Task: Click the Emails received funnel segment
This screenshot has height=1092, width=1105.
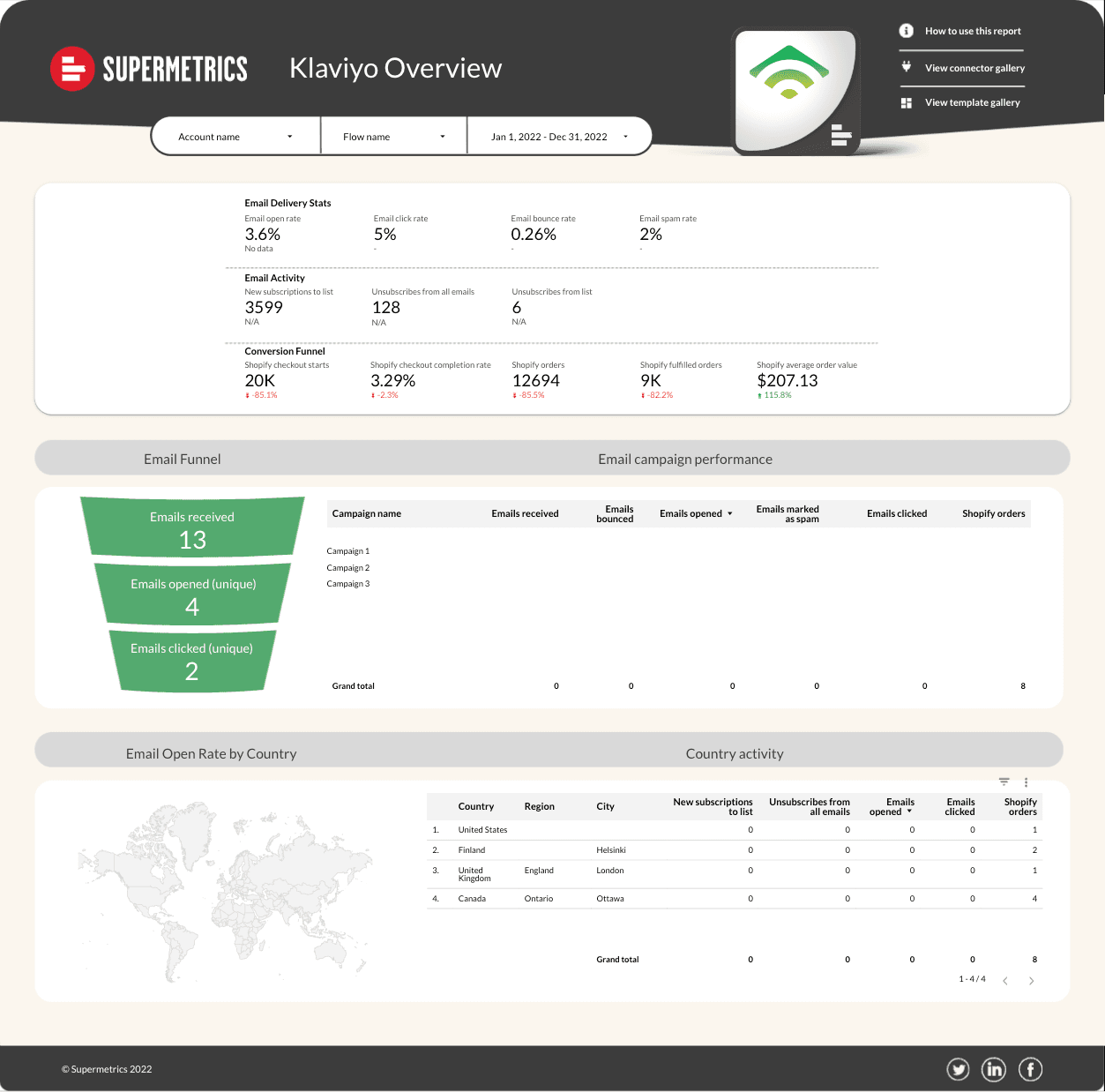Action: [x=192, y=527]
